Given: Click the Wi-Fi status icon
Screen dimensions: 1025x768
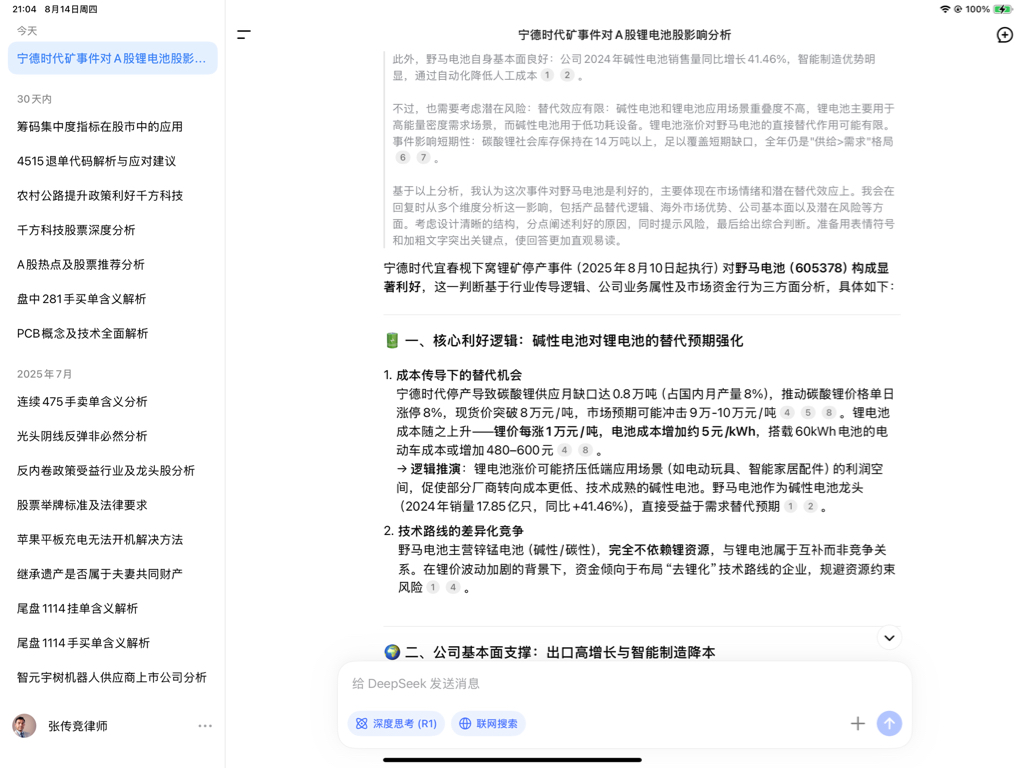Looking at the screenshot, I should click(x=945, y=9).
